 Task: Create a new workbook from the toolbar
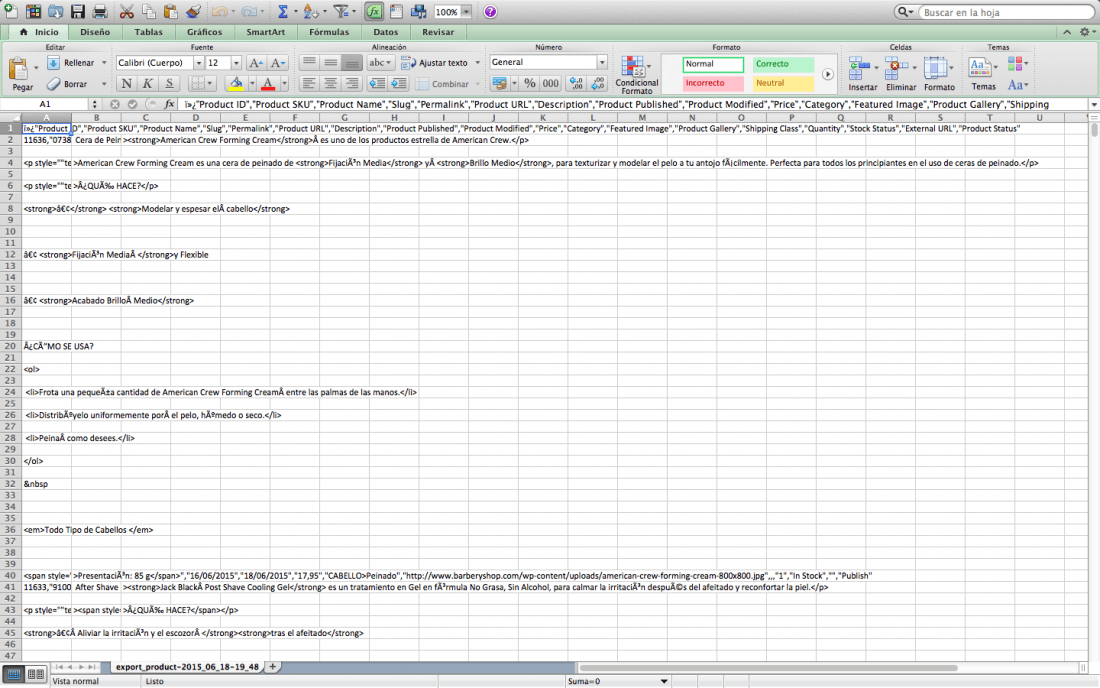[x=11, y=11]
